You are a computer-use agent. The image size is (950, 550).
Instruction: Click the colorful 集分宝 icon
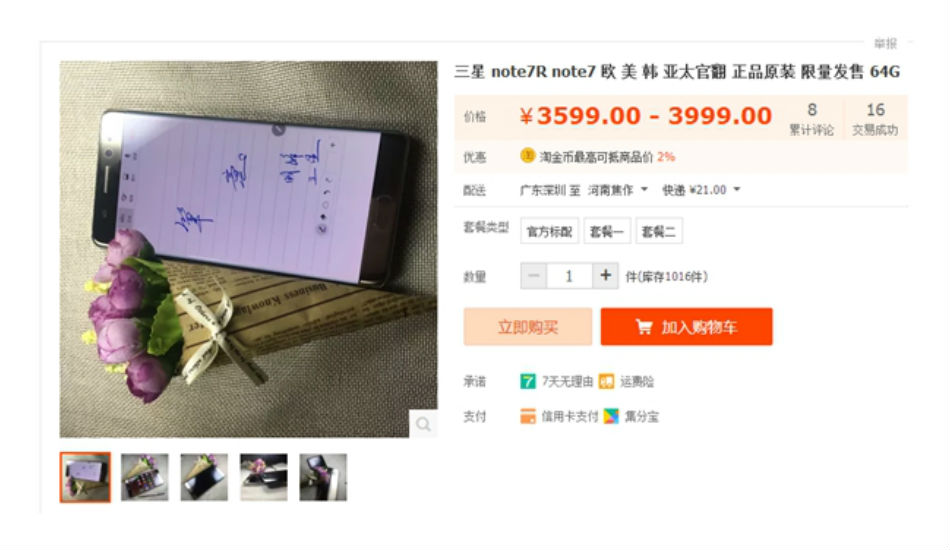611,416
